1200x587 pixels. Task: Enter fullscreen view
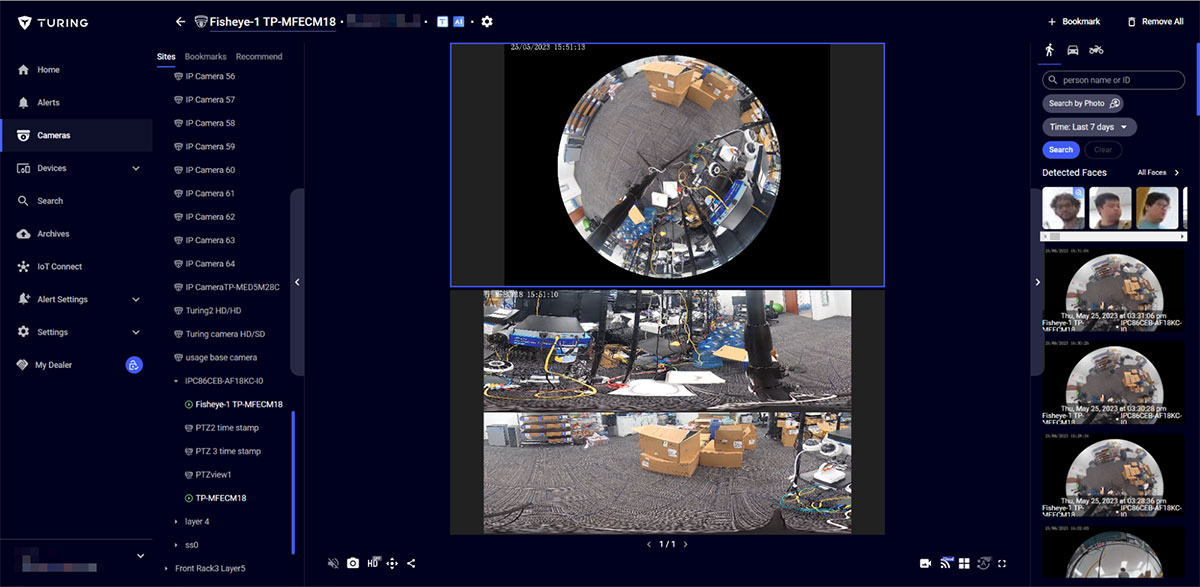point(1002,563)
